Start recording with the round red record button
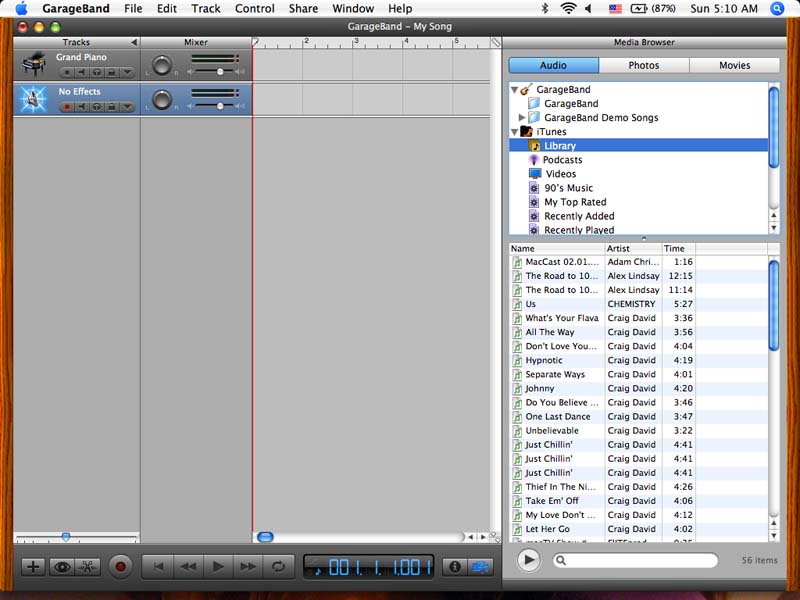Viewport: 800px width, 600px height. (x=120, y=567)
